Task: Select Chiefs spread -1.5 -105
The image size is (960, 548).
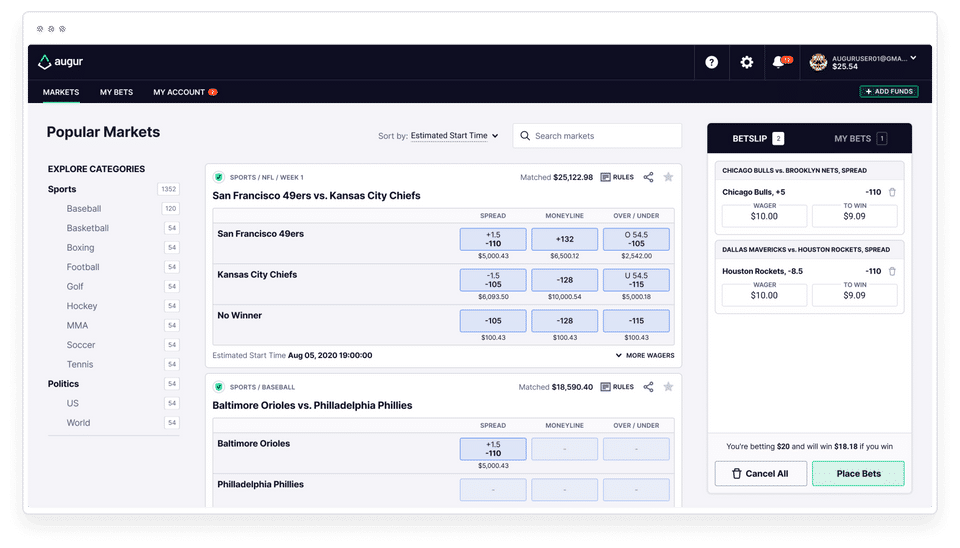Action: tap(493, 280)
